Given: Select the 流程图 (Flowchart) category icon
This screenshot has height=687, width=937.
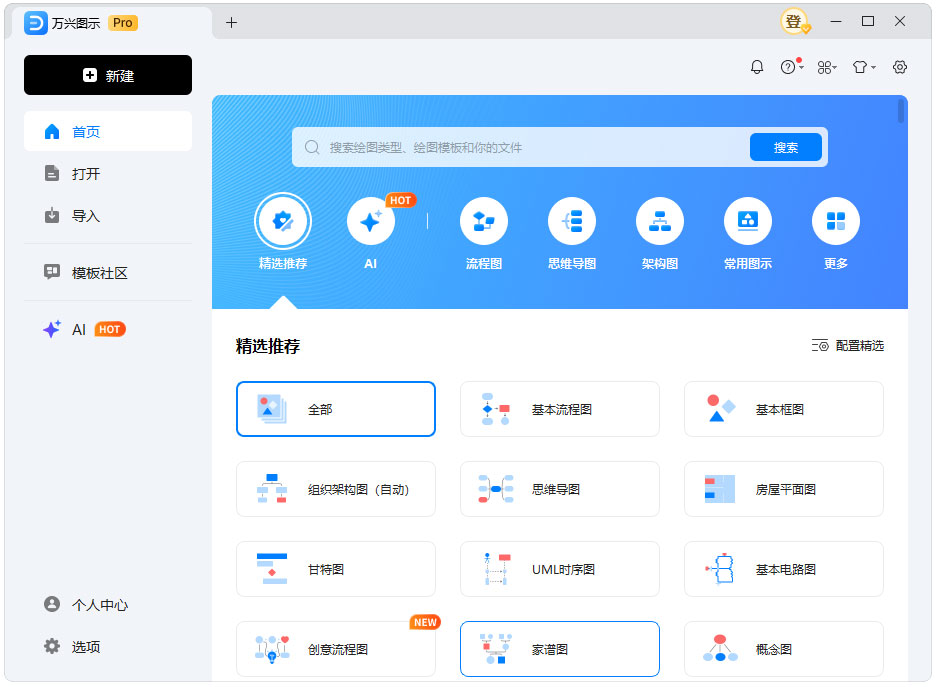Looking at the screenshot, I should tap(484, 221).
